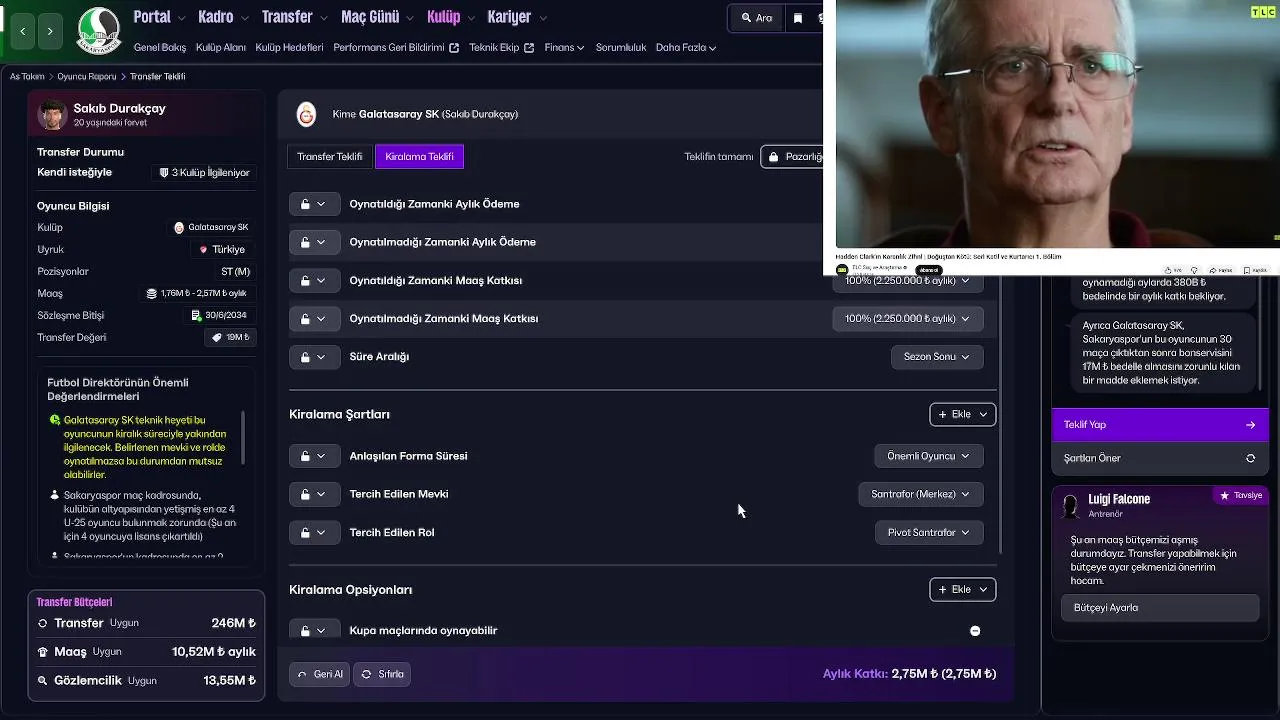Open the Portal menu
This screenshot has height=720, width=1280.
coord(159,17)
